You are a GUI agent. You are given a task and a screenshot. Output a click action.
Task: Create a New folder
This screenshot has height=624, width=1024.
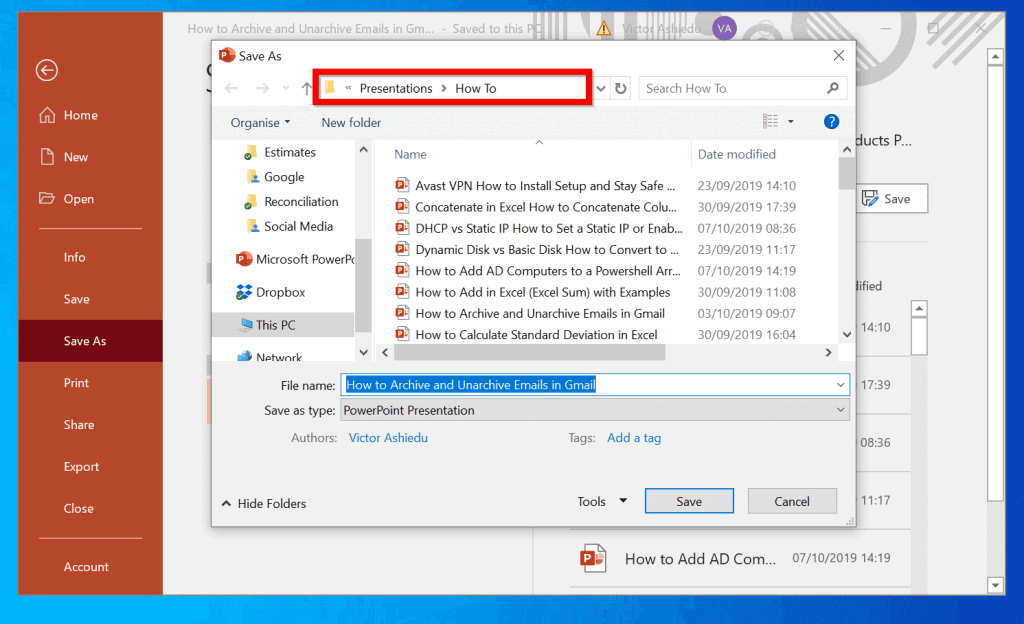pos(351,122)
